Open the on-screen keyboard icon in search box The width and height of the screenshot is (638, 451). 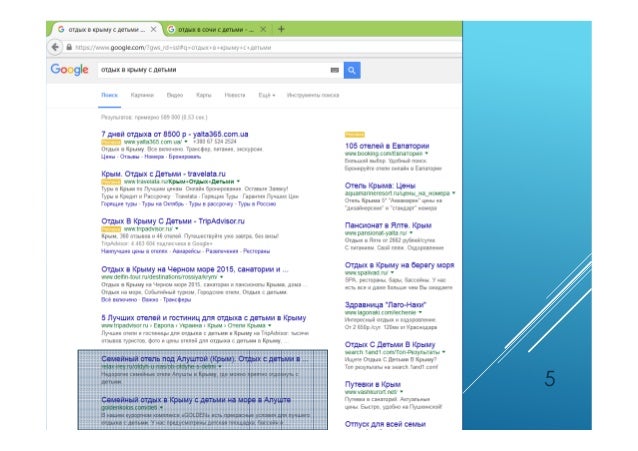(334, 70)
